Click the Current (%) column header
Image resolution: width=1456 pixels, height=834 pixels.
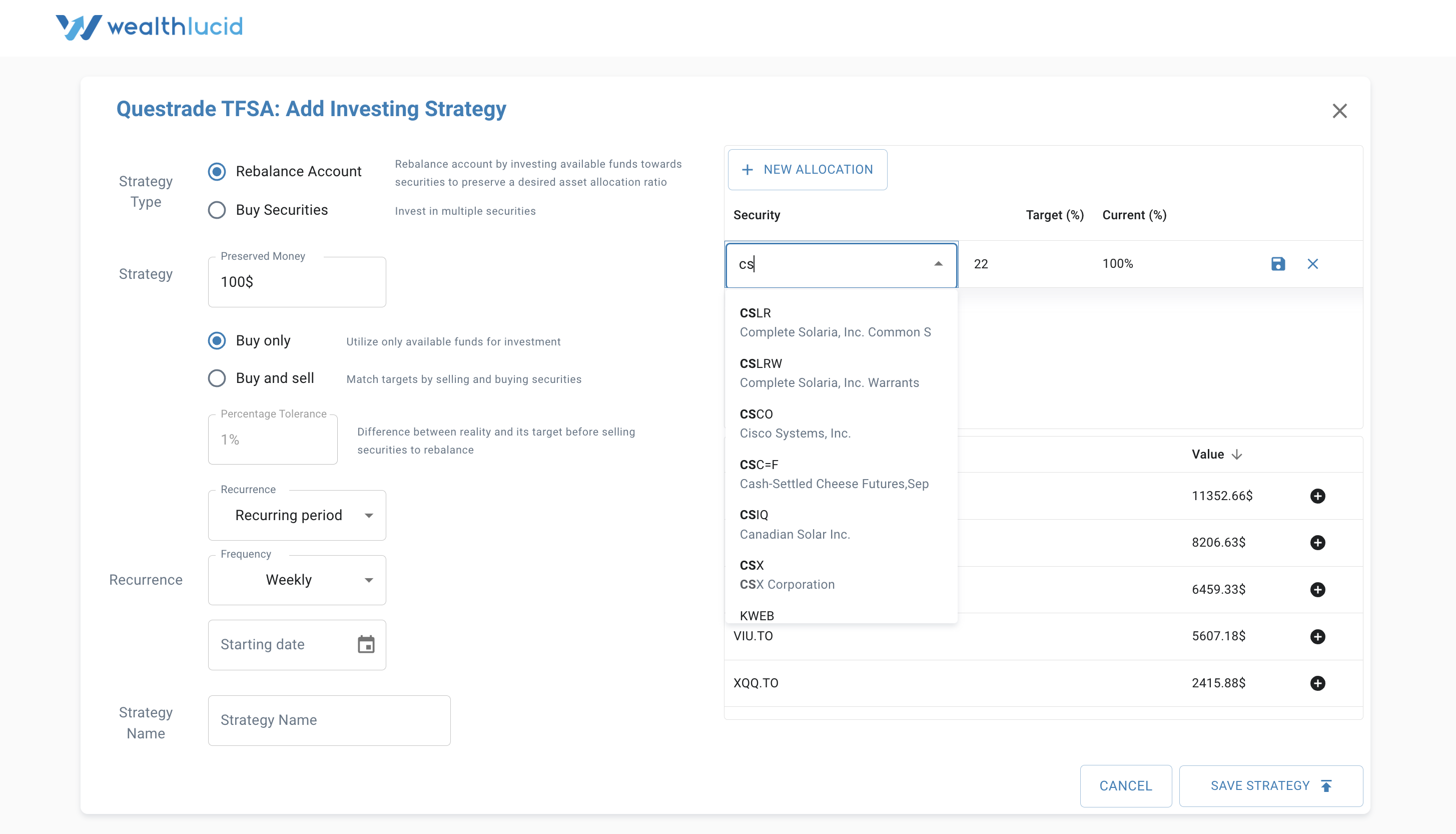(x=1134, y=215)
